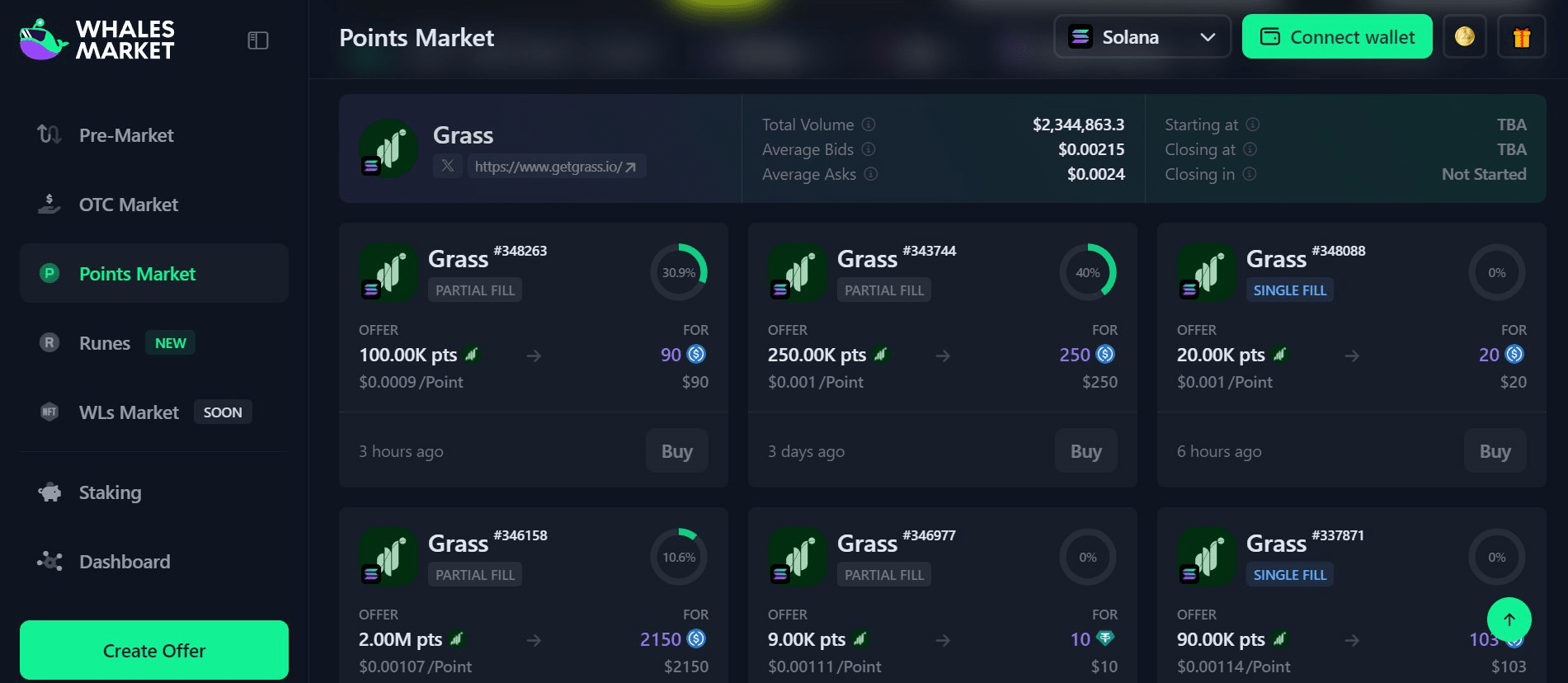
Task: Select Staking in the sidebar
Action: [110, 492]
